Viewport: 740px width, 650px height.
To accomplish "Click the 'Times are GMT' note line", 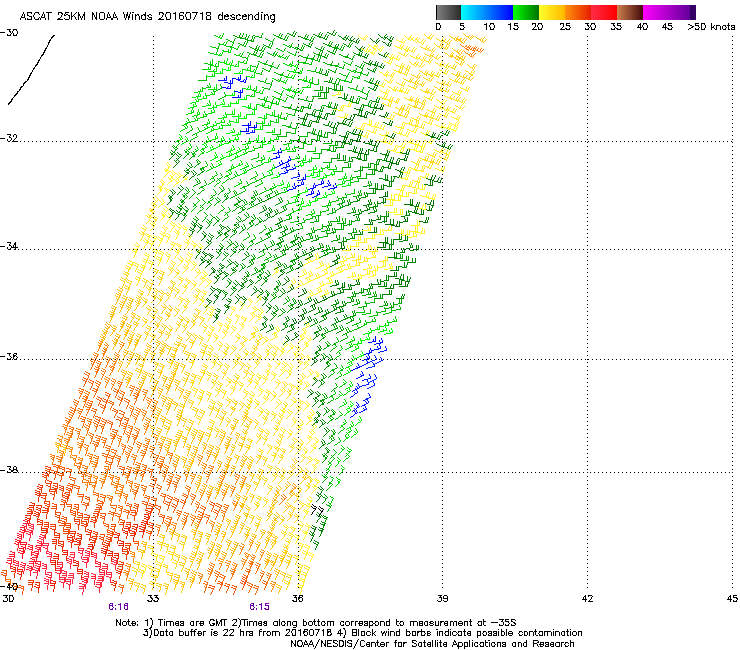I will click(316, 623).
